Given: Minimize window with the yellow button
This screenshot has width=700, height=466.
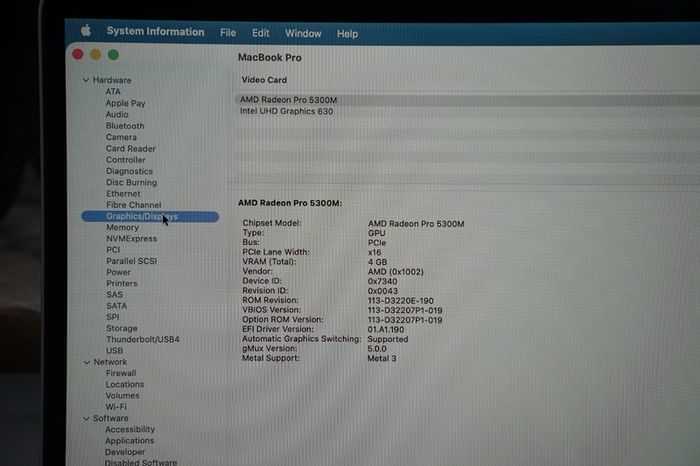Looking at the screenshot, I should click(x=96, y=55).
